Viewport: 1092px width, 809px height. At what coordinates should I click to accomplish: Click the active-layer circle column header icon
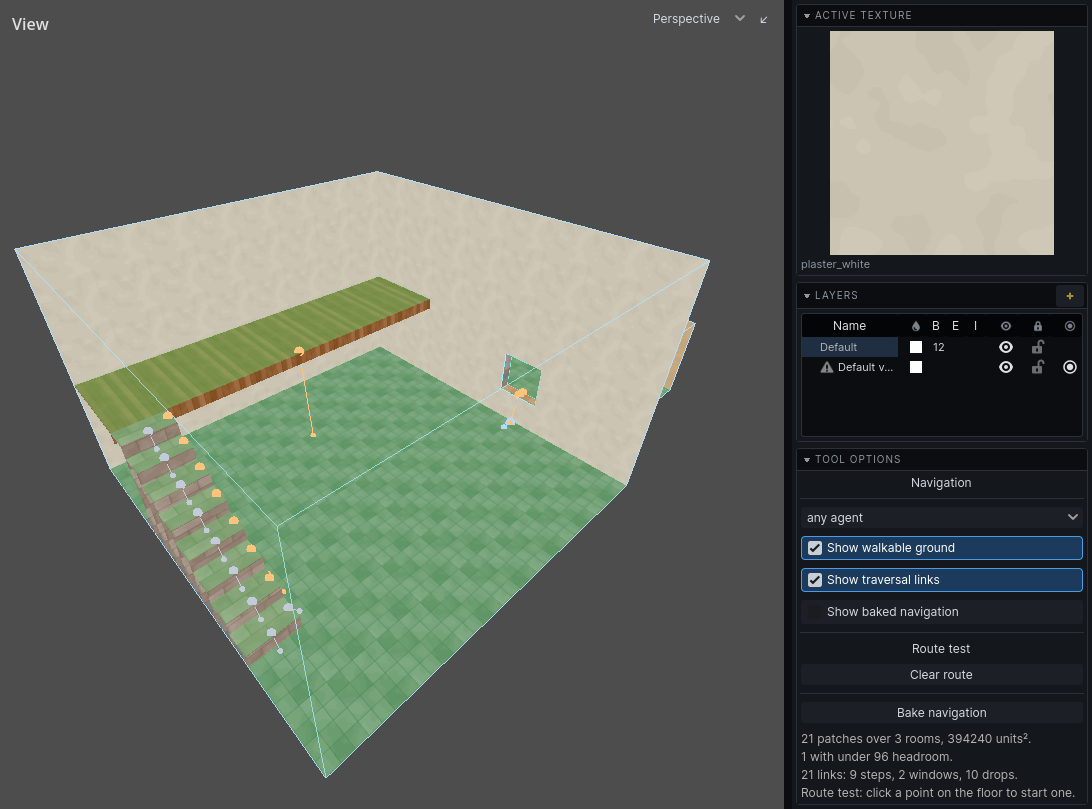click(x=1070, y=326)
